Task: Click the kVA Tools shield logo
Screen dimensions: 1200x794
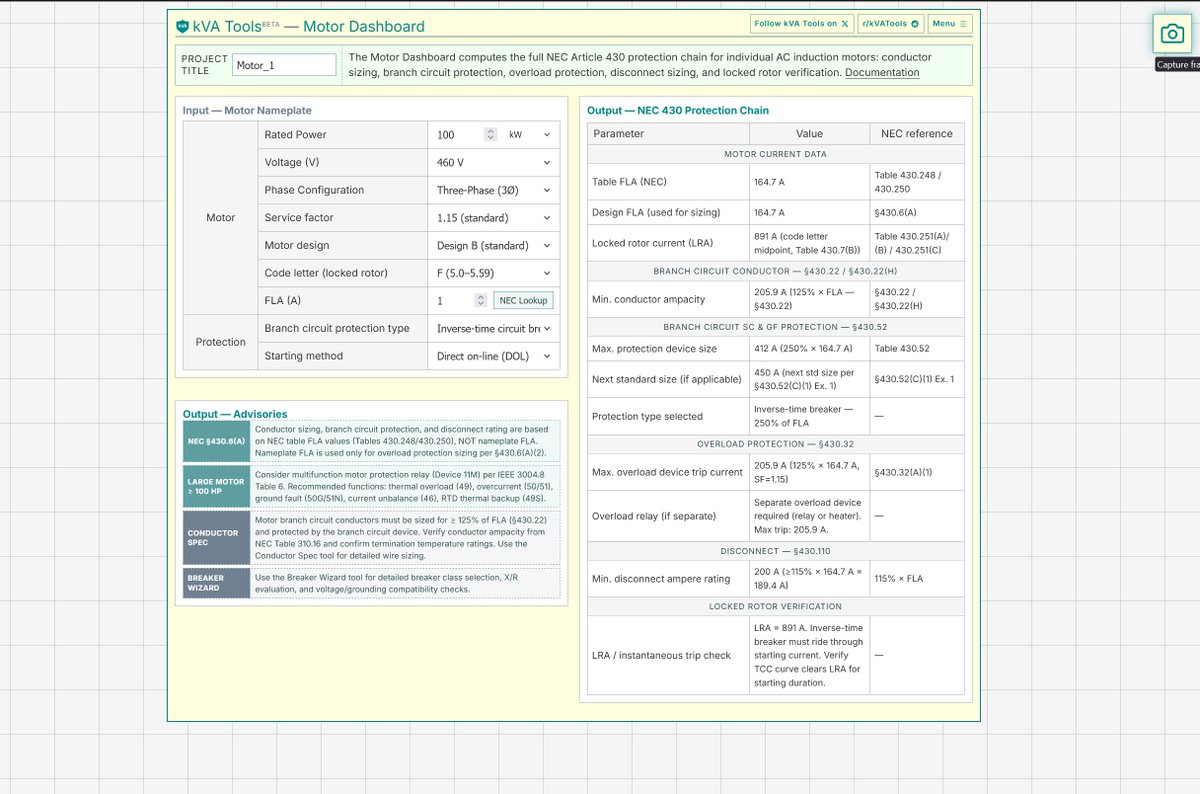Action: click(x=182, y=27)
